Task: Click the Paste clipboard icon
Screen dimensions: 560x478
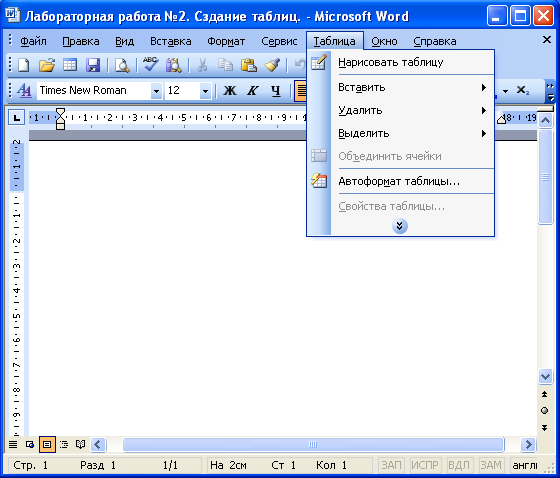Action: 249,65
